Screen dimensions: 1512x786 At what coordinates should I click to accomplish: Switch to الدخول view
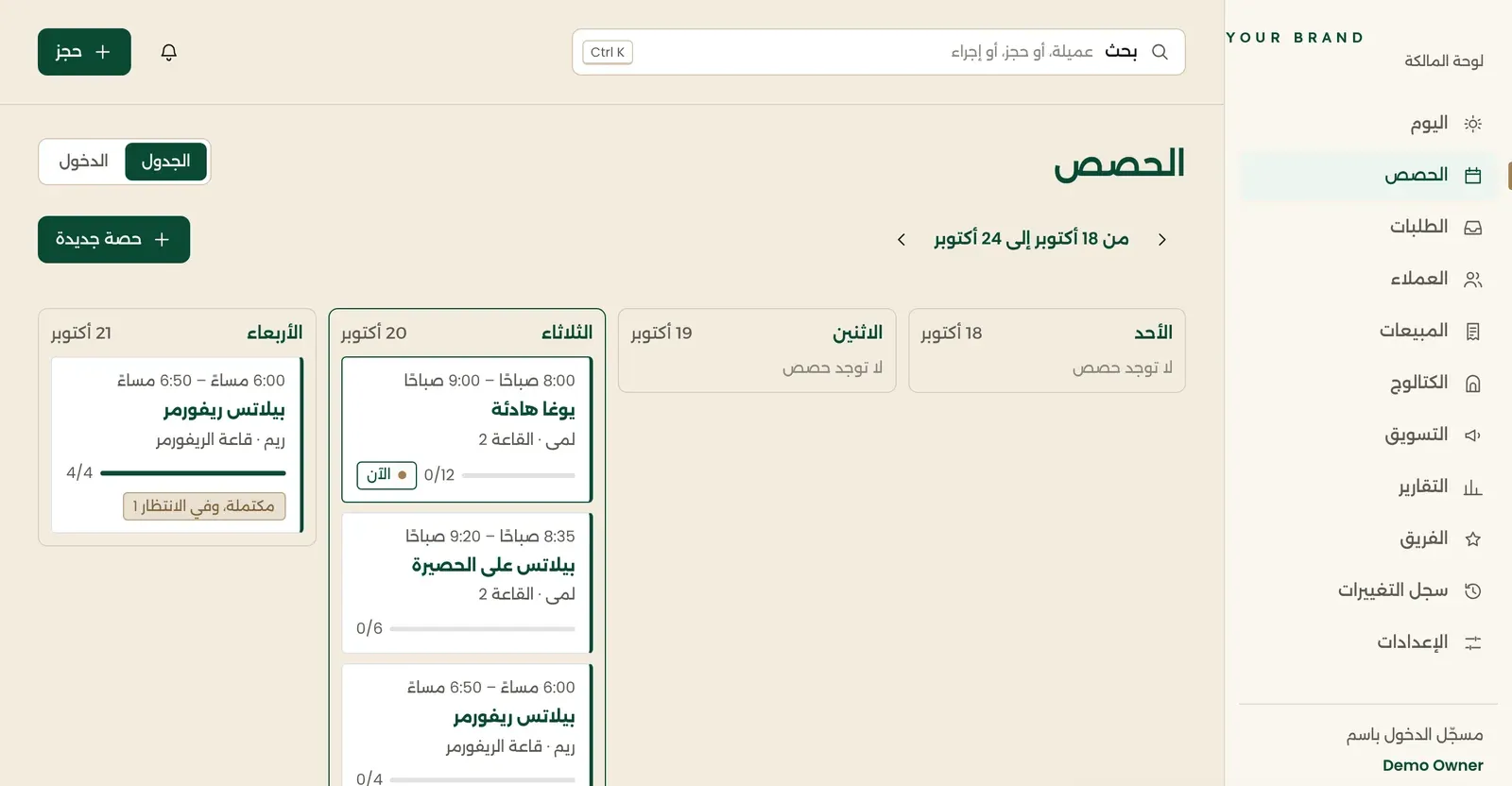83,162
